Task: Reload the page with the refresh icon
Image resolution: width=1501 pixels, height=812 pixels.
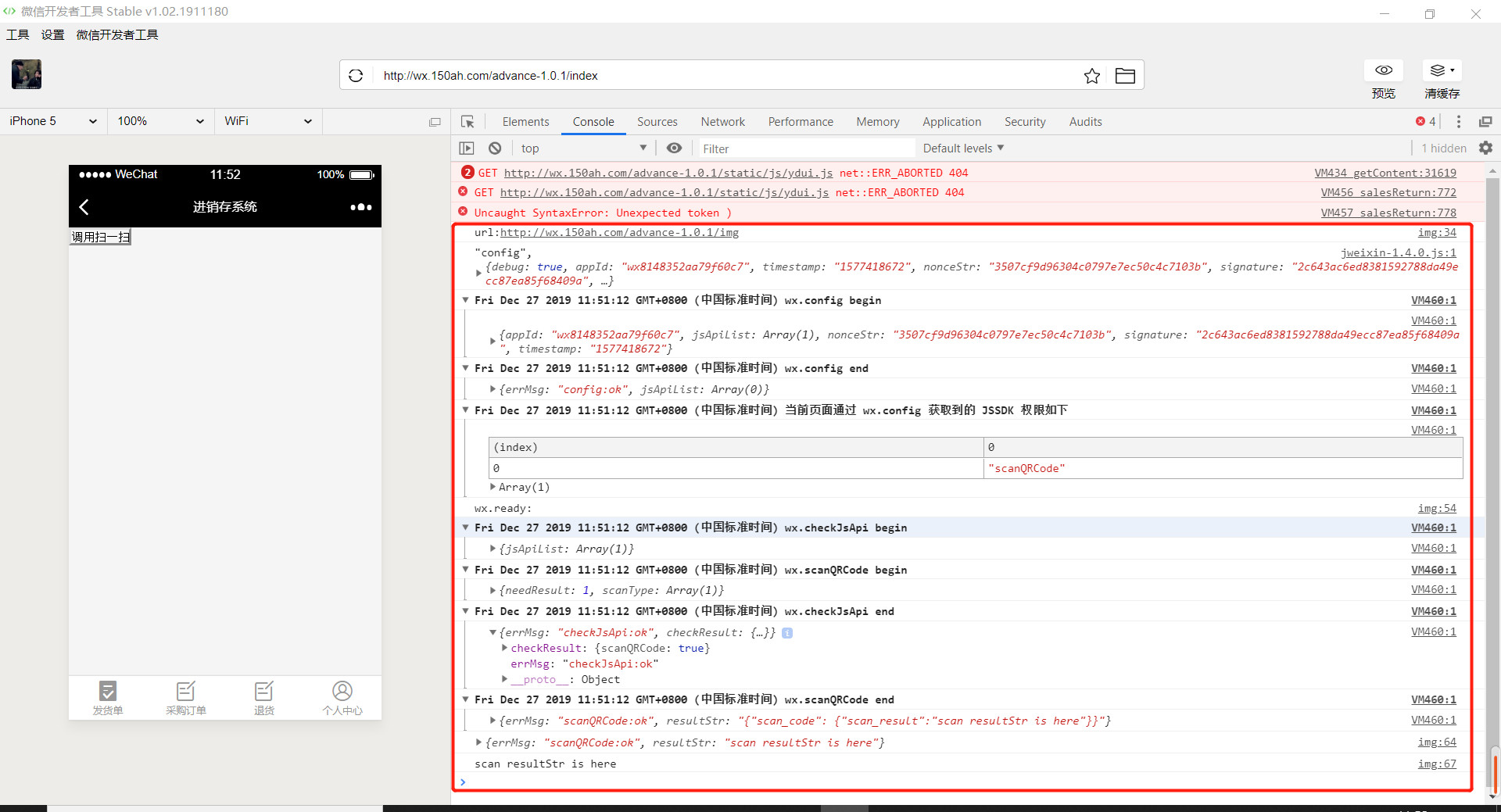Action: [x=356, y=76]
